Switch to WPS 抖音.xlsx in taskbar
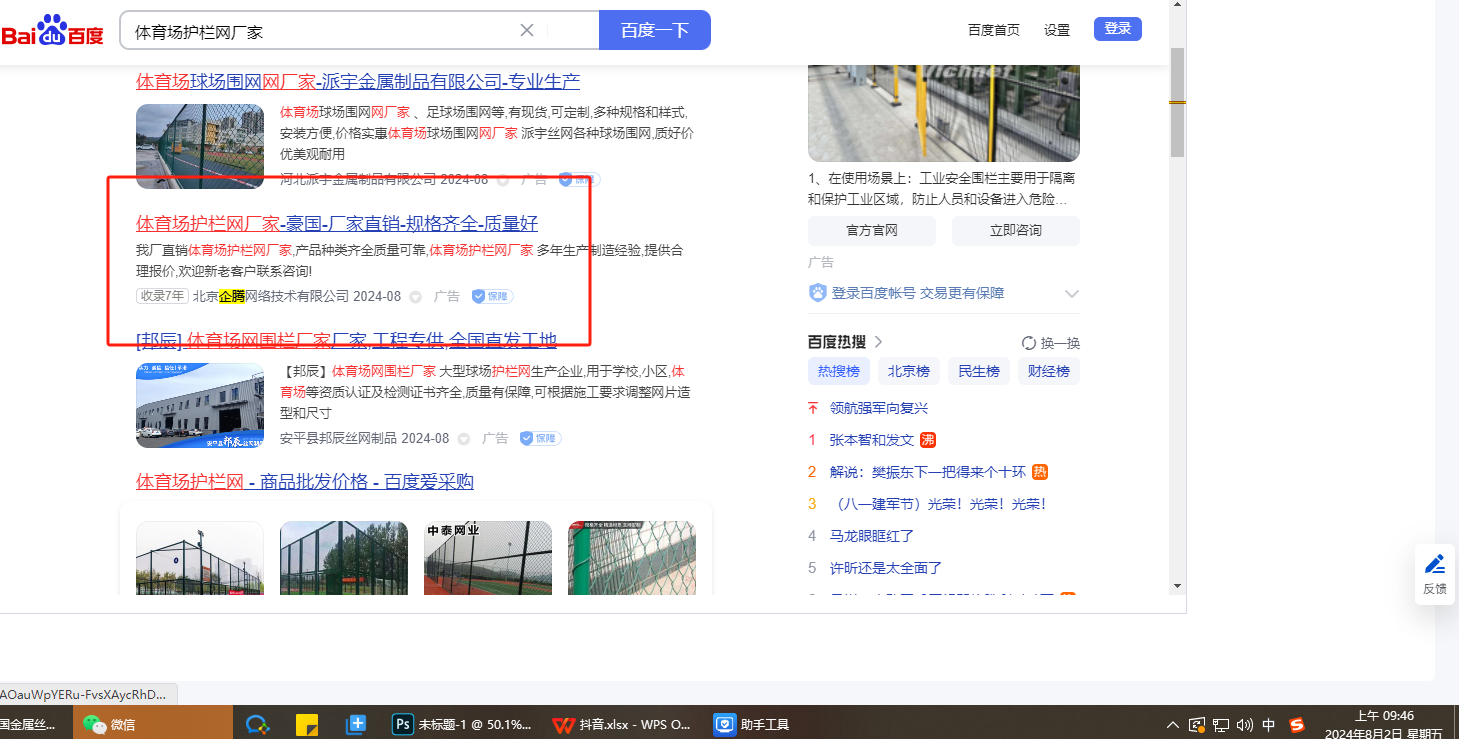Screen dimensions: 1459x739 pos(622,724)
